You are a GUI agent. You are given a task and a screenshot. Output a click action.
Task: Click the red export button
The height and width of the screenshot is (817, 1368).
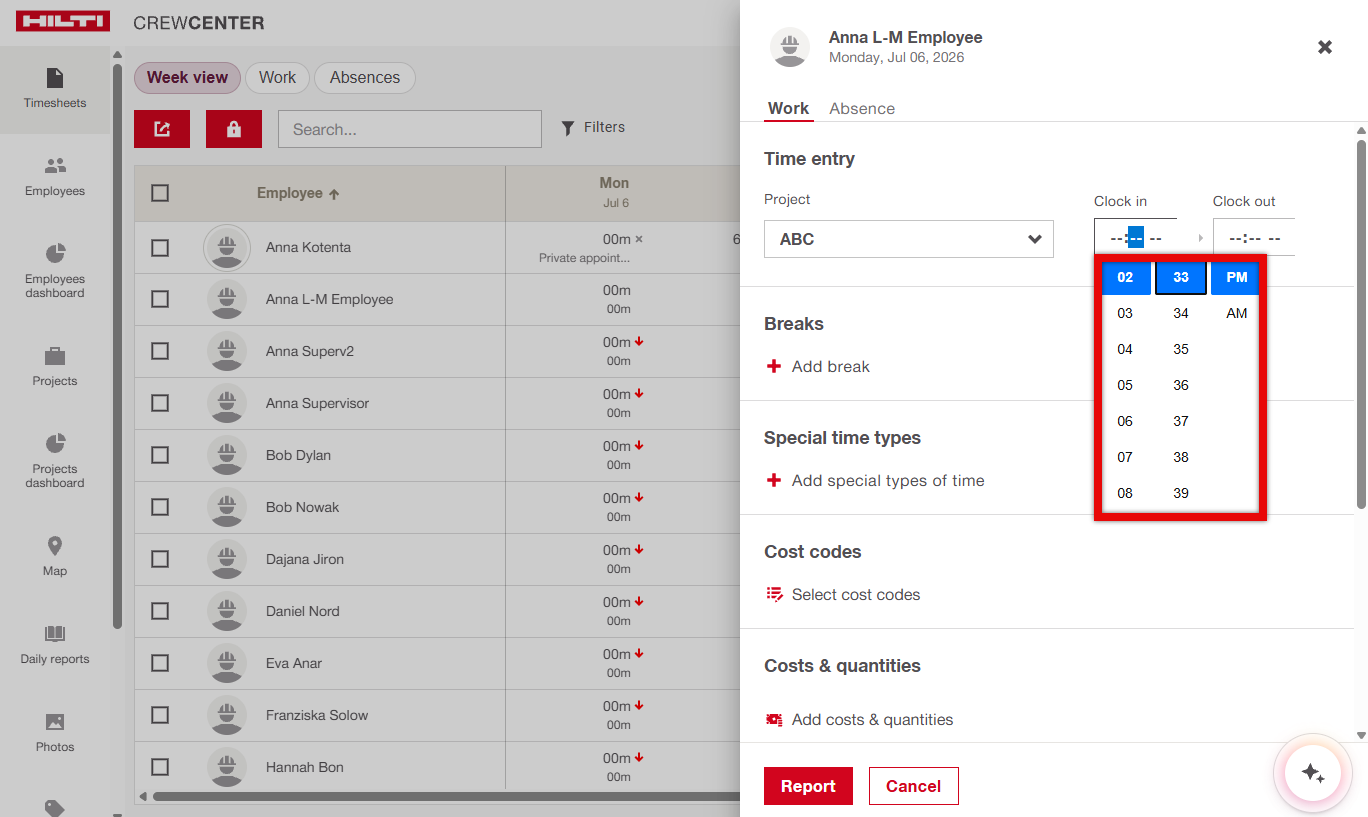(162, 129)
